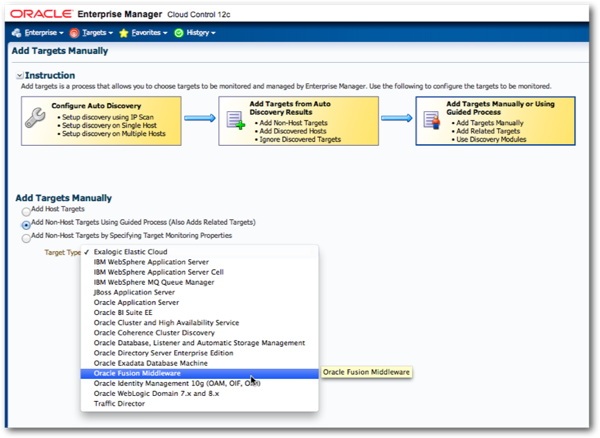
Task: Open the Enterprise dropdown menu
Action: (40, 33)
